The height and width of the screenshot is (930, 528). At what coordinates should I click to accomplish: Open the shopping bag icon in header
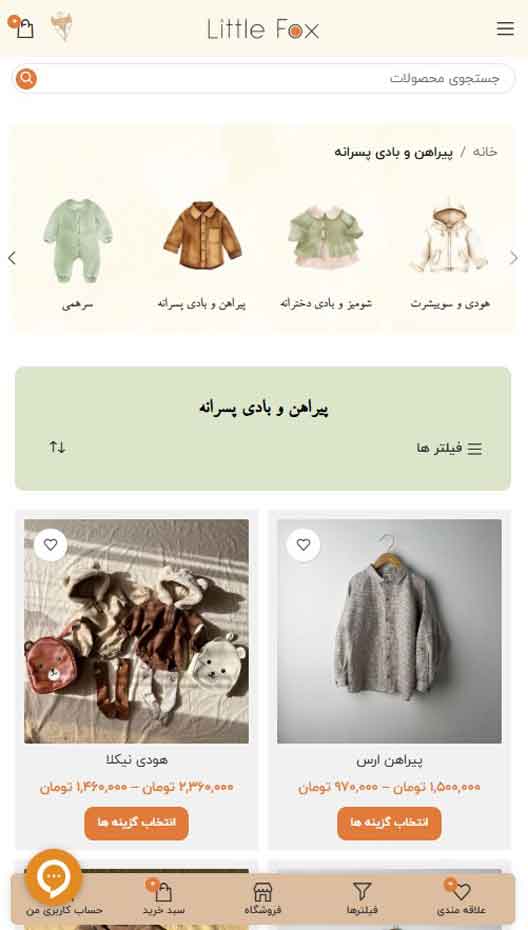tap(25, 29)
